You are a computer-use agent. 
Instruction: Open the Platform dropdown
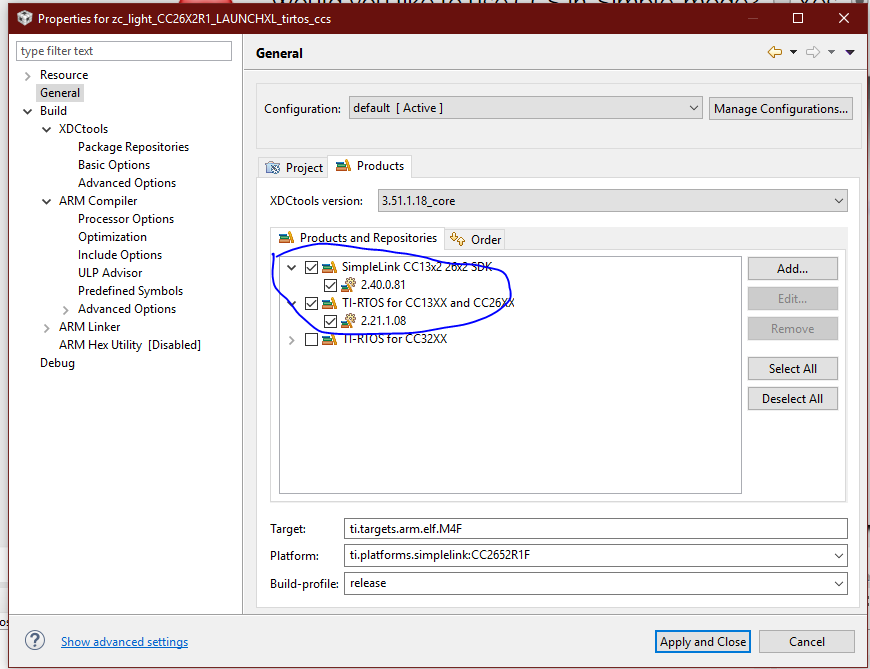[595, 555]
